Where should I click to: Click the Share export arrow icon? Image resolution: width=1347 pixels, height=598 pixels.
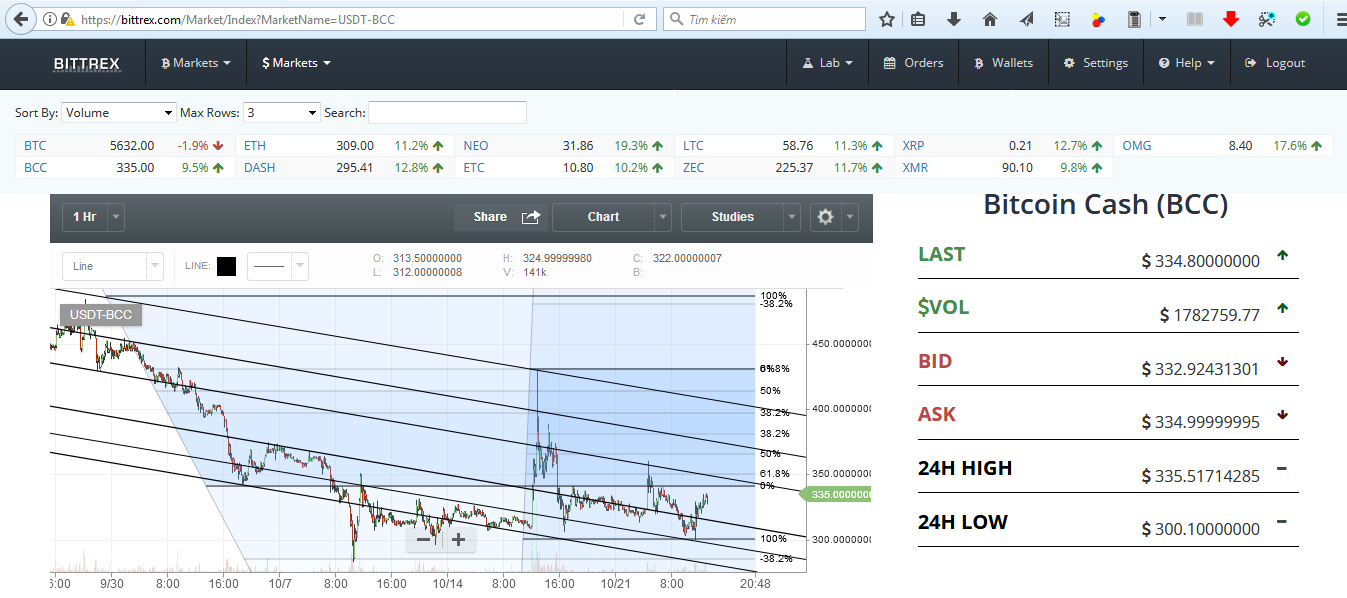point(531,217)
